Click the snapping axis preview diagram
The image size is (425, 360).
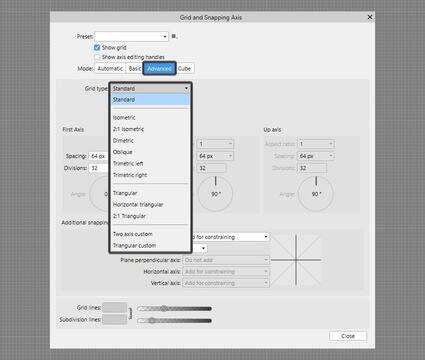click(296, 260)
